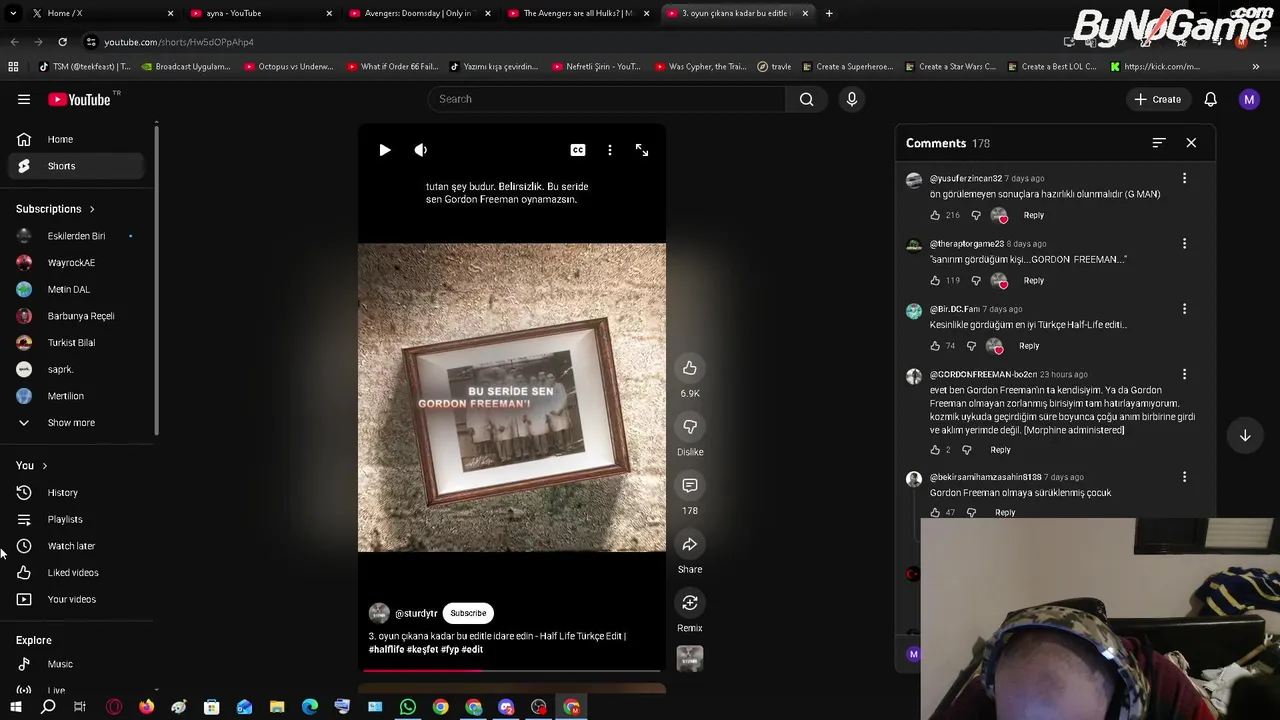Subscribe to @sturdytr
This screenshot has width=1280, height=720.
(x=468, y=613)
